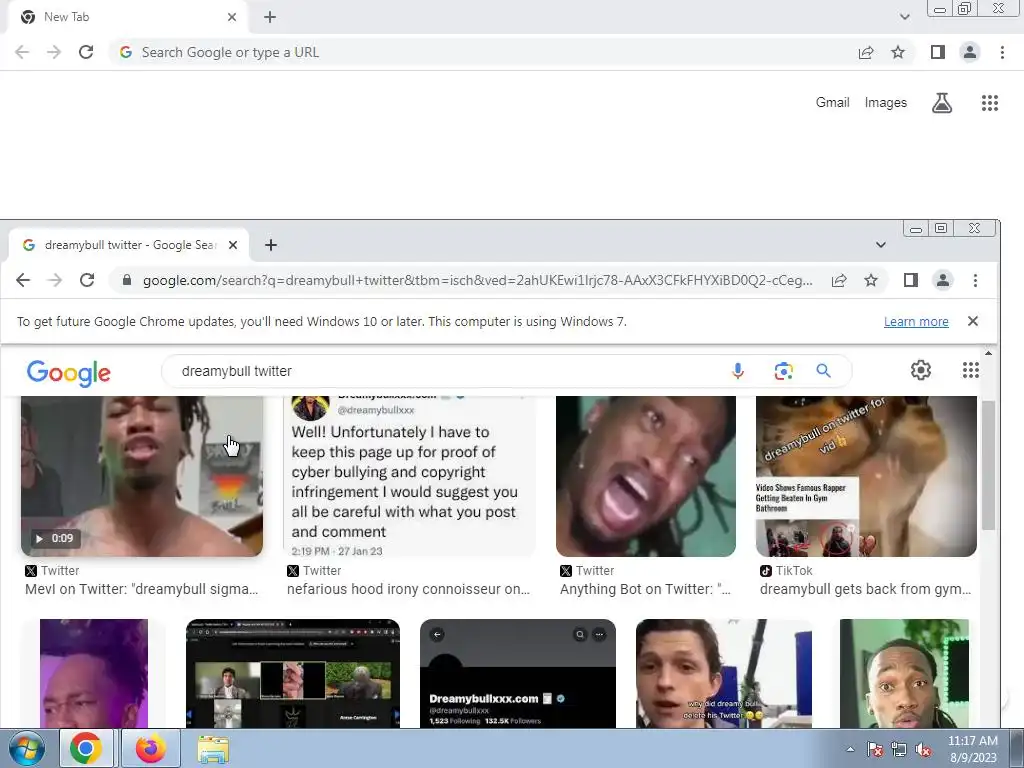Follow 'Learn more' about Chrome updates
This screenshot has width=1024, height=768.
(916, 321)
